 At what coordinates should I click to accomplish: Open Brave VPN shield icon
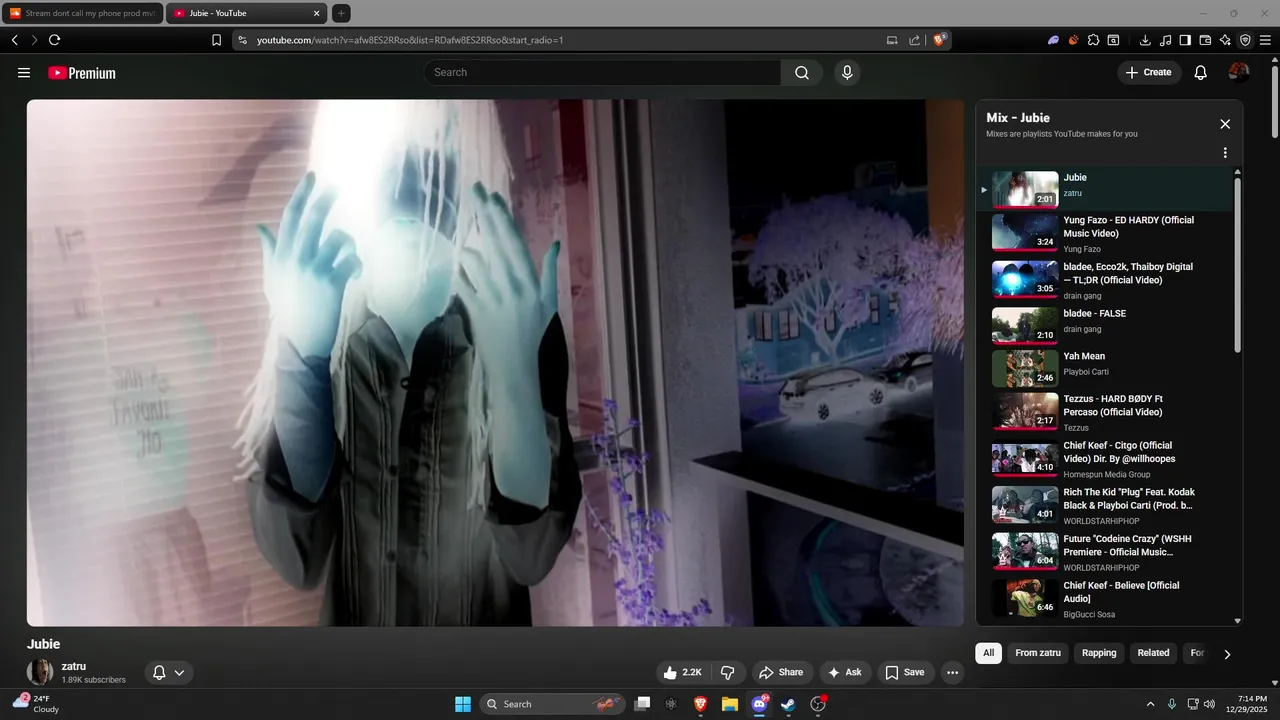click(x=1245, y=40)
